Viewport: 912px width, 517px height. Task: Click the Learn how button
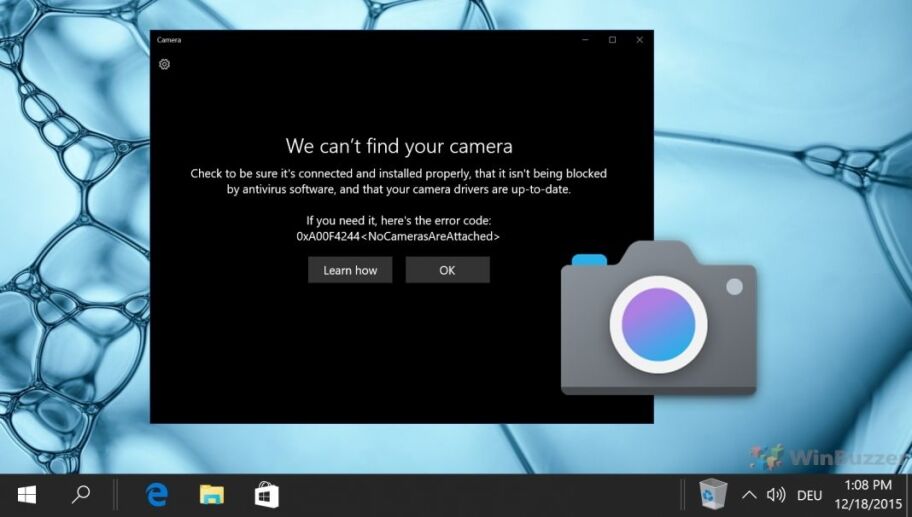click(x=350, y=270)
